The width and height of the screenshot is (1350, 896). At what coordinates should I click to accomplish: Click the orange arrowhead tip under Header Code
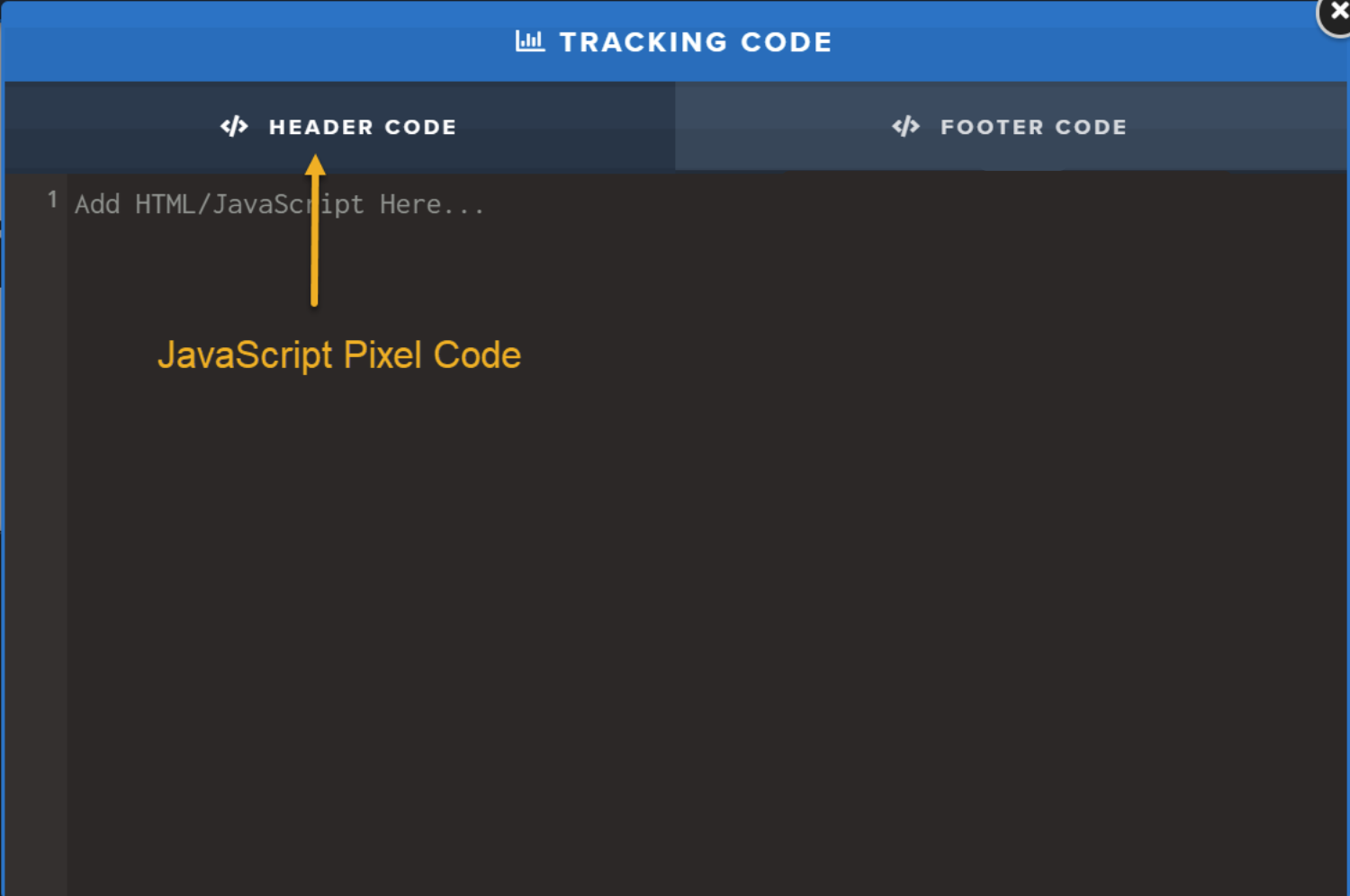315,164
